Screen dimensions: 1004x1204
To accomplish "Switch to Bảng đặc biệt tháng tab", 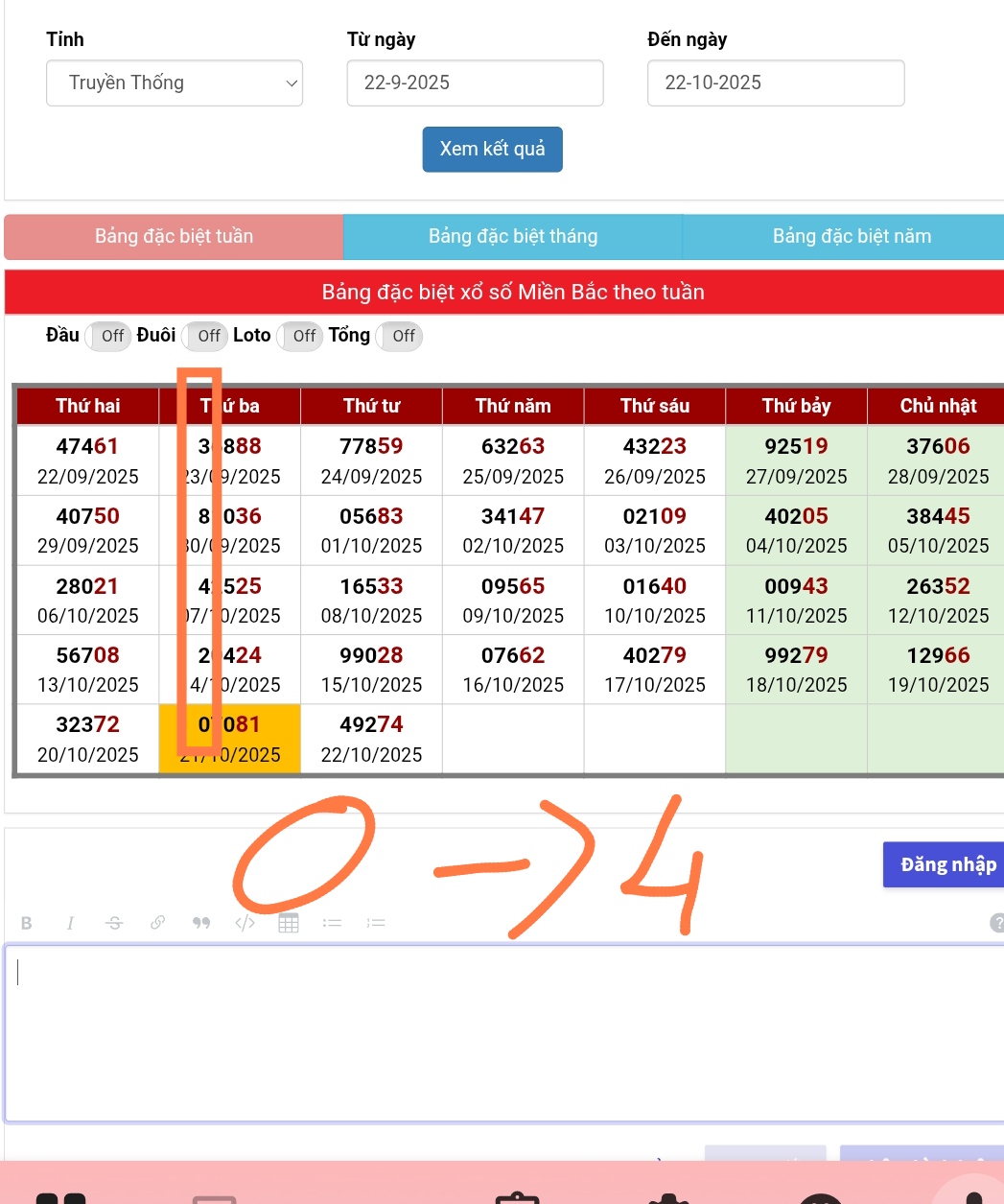I will point(513,237).
